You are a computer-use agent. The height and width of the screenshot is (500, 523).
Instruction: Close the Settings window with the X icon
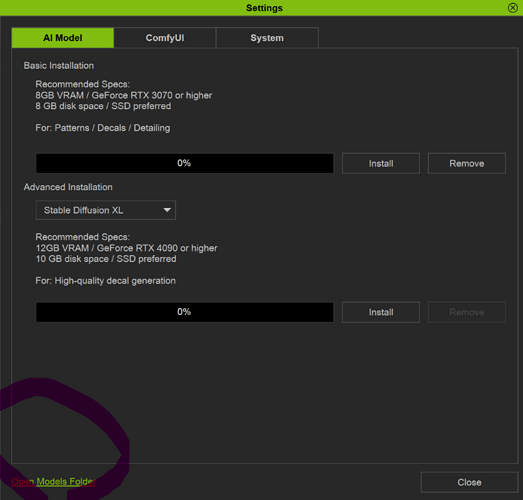click(x=513, y=8)
